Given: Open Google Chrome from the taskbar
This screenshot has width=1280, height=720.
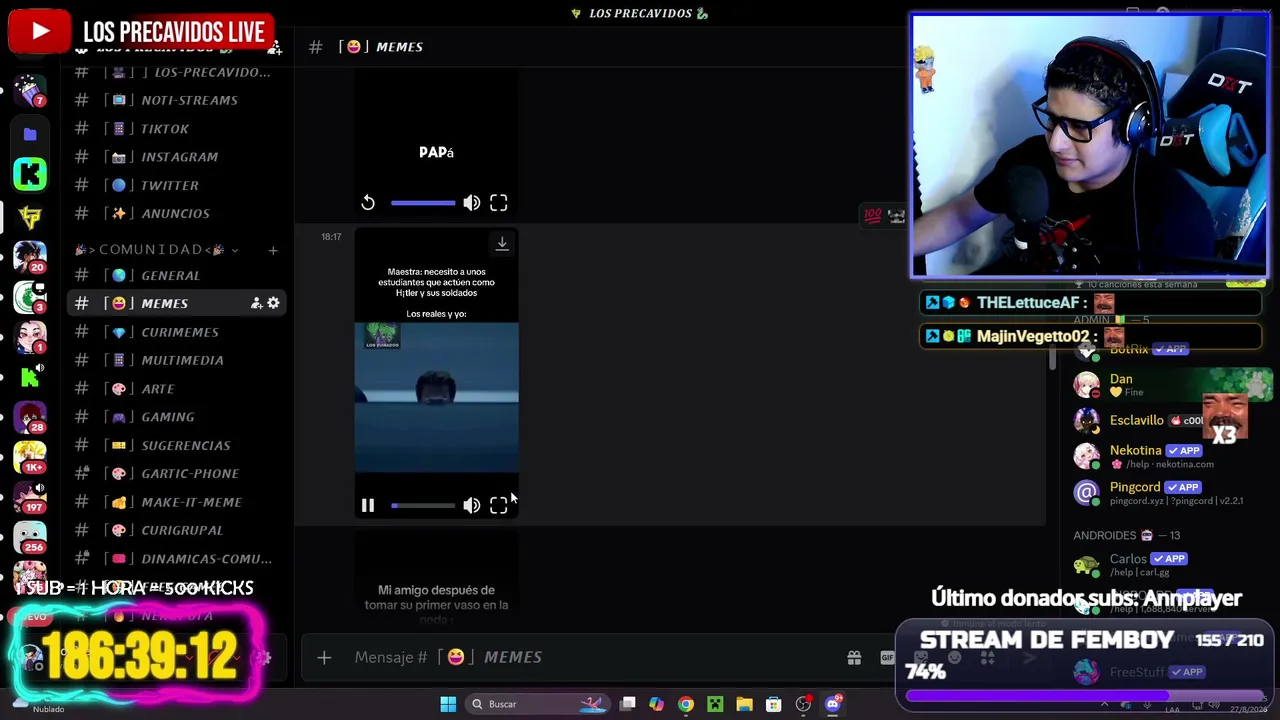Looking at the screenshot, I should 686,704.
